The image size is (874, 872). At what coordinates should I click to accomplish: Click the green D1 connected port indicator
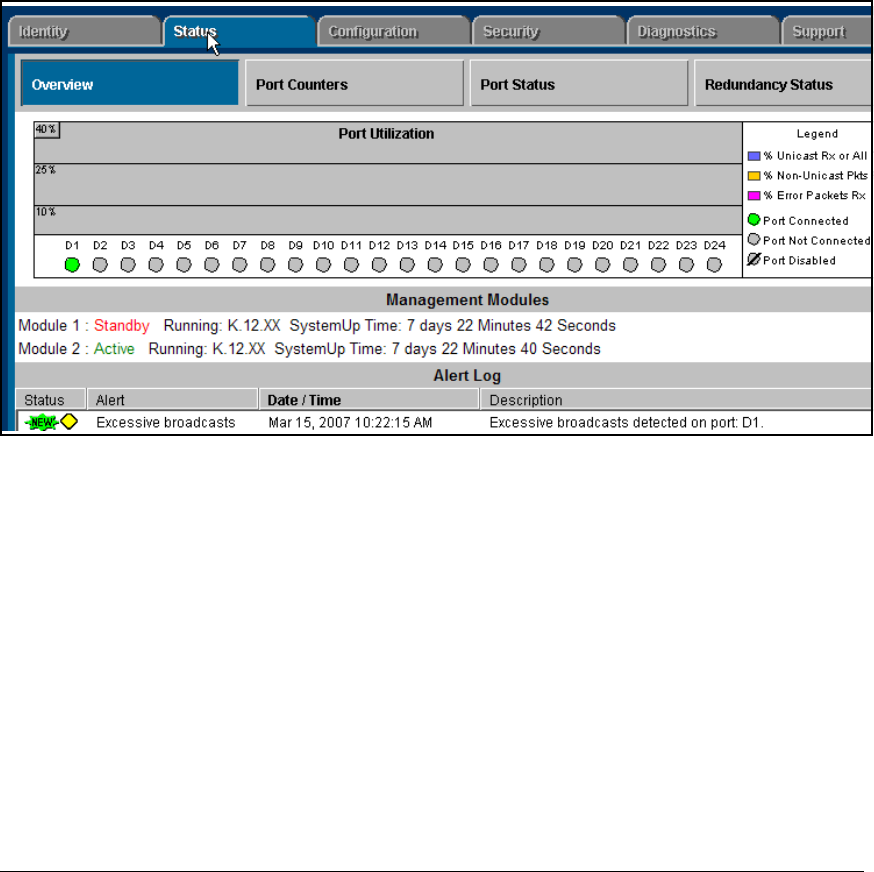pyautogui.click(x=72, y=265)
